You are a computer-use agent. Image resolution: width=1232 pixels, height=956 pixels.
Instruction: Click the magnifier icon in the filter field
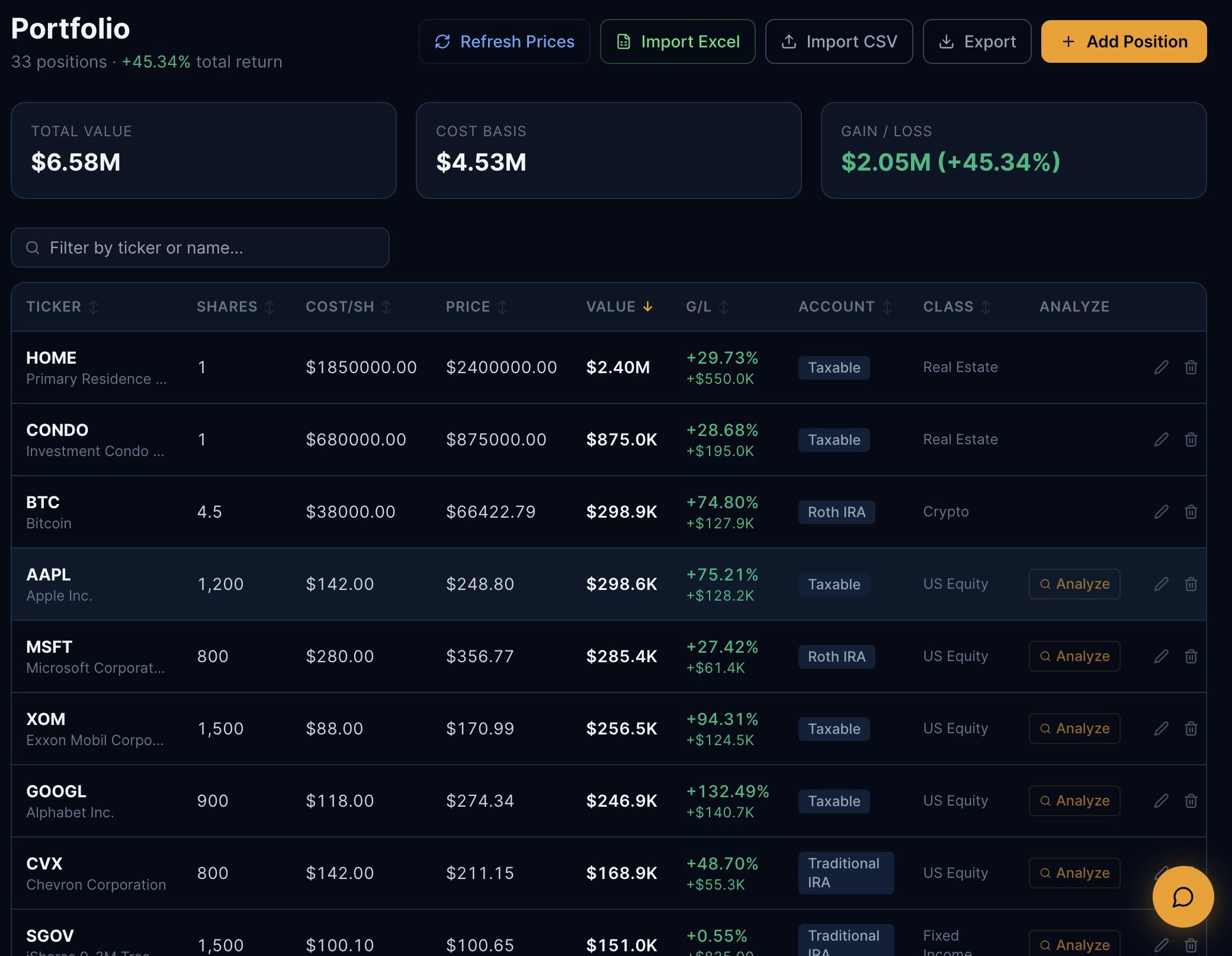click(x=33, y=248)
